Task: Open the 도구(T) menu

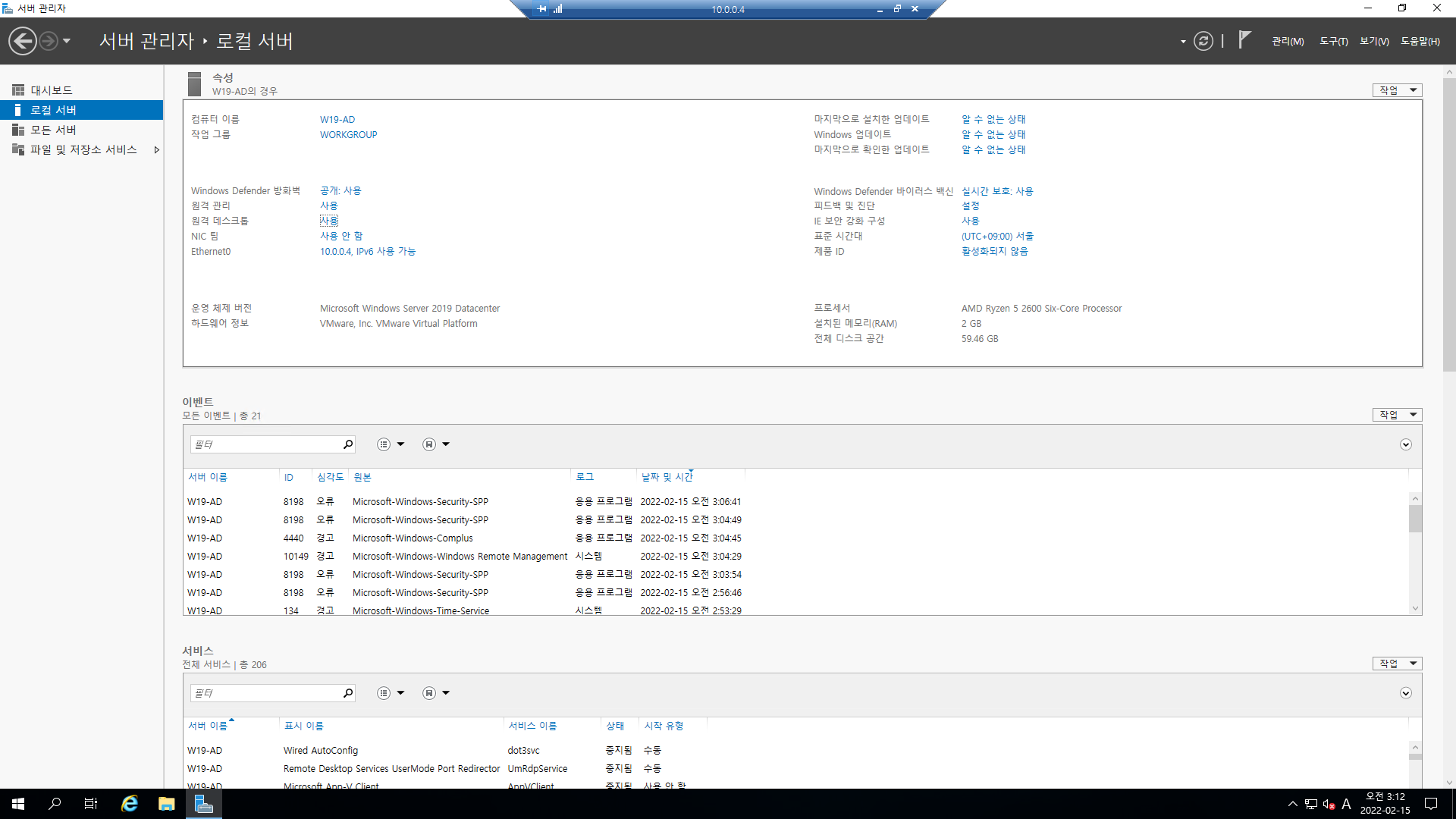Action: click(1333, 41)
